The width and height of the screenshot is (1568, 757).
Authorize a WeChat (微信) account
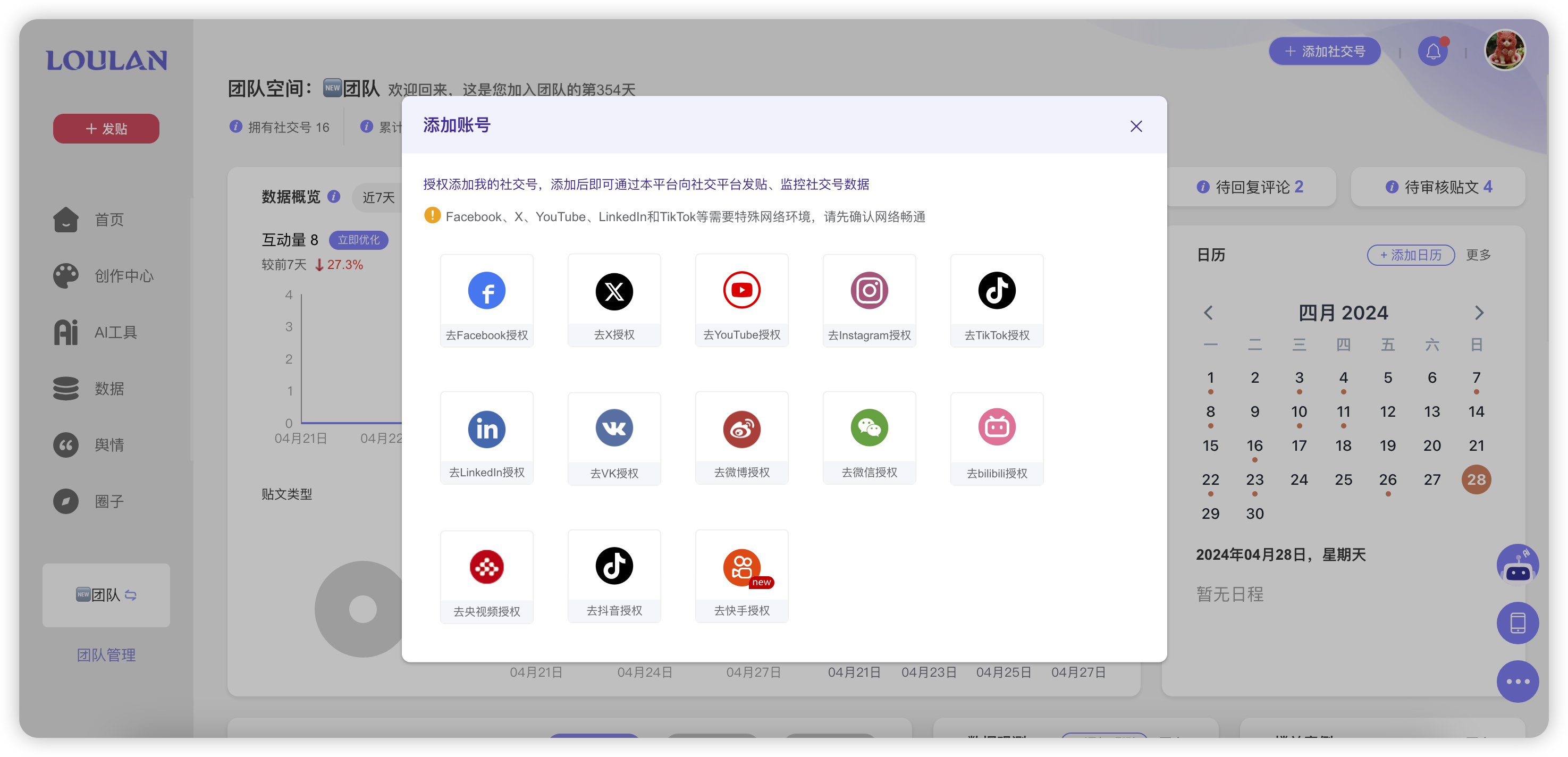[869, 439]
